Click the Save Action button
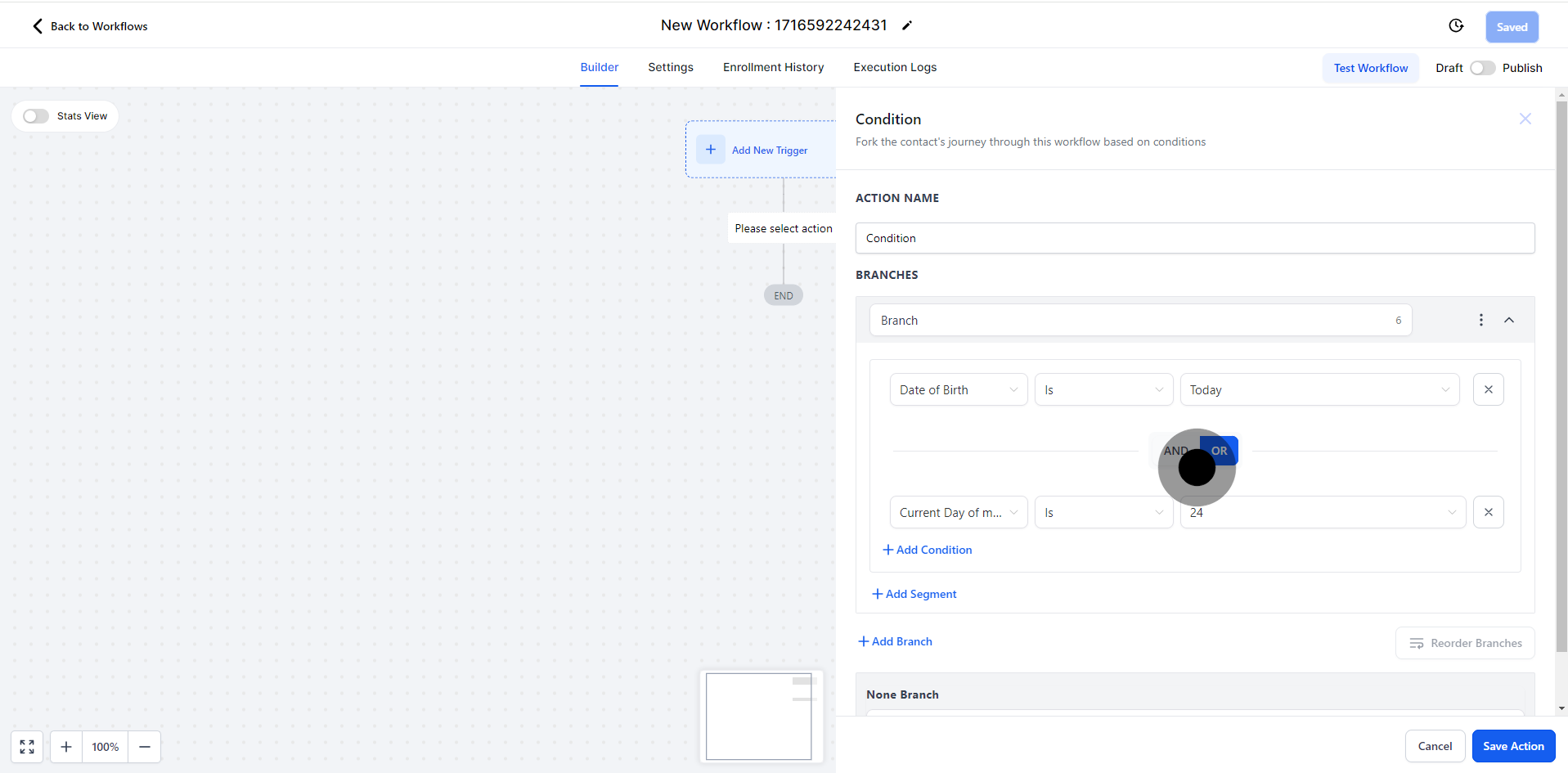Viewport: 1568px width, 773px height. point(1513,746)
